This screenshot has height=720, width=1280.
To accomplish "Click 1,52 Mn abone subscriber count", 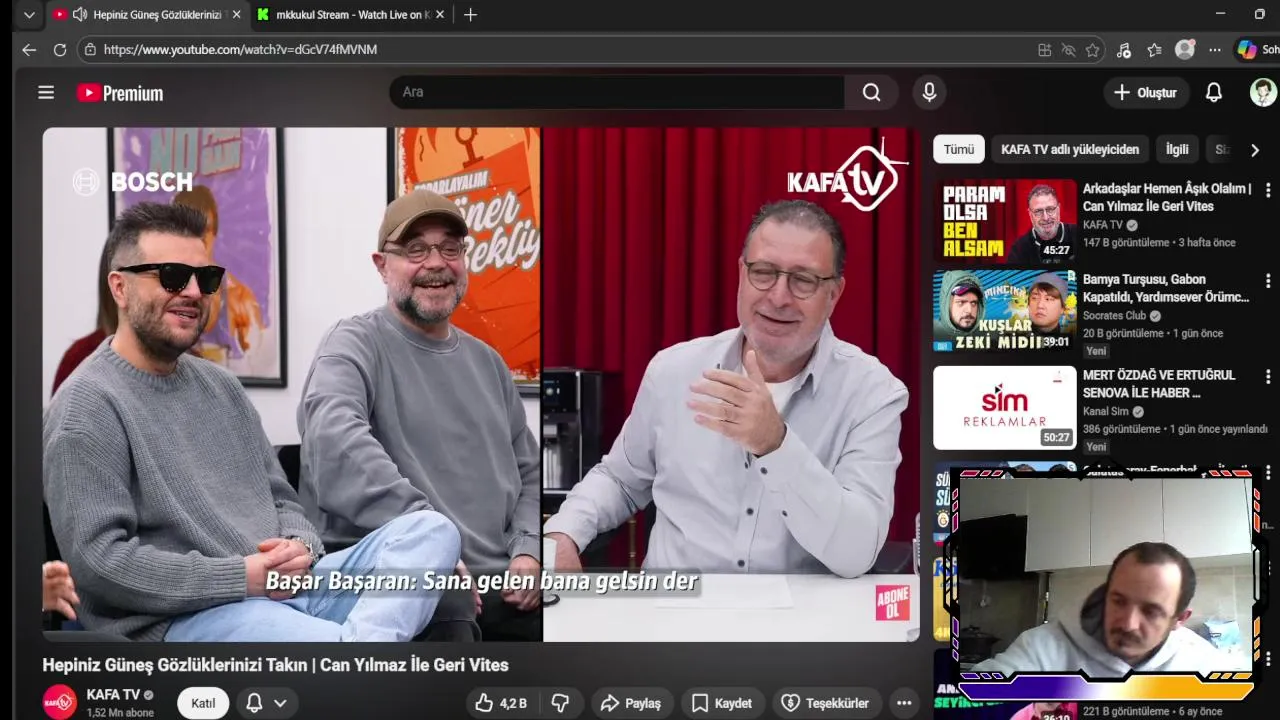I will point(120,713).
